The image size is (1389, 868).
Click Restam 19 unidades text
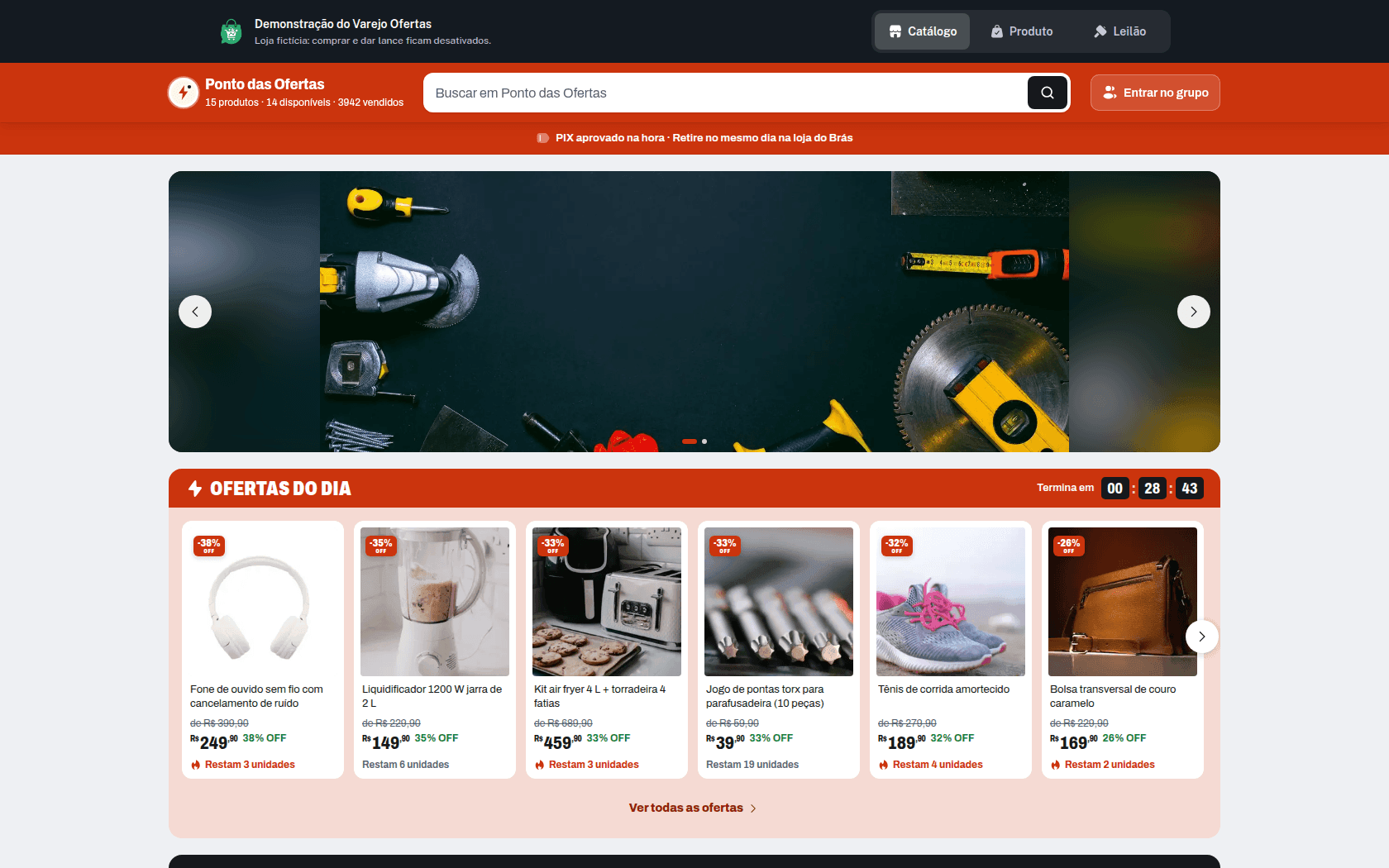click(x=752, y=765)
